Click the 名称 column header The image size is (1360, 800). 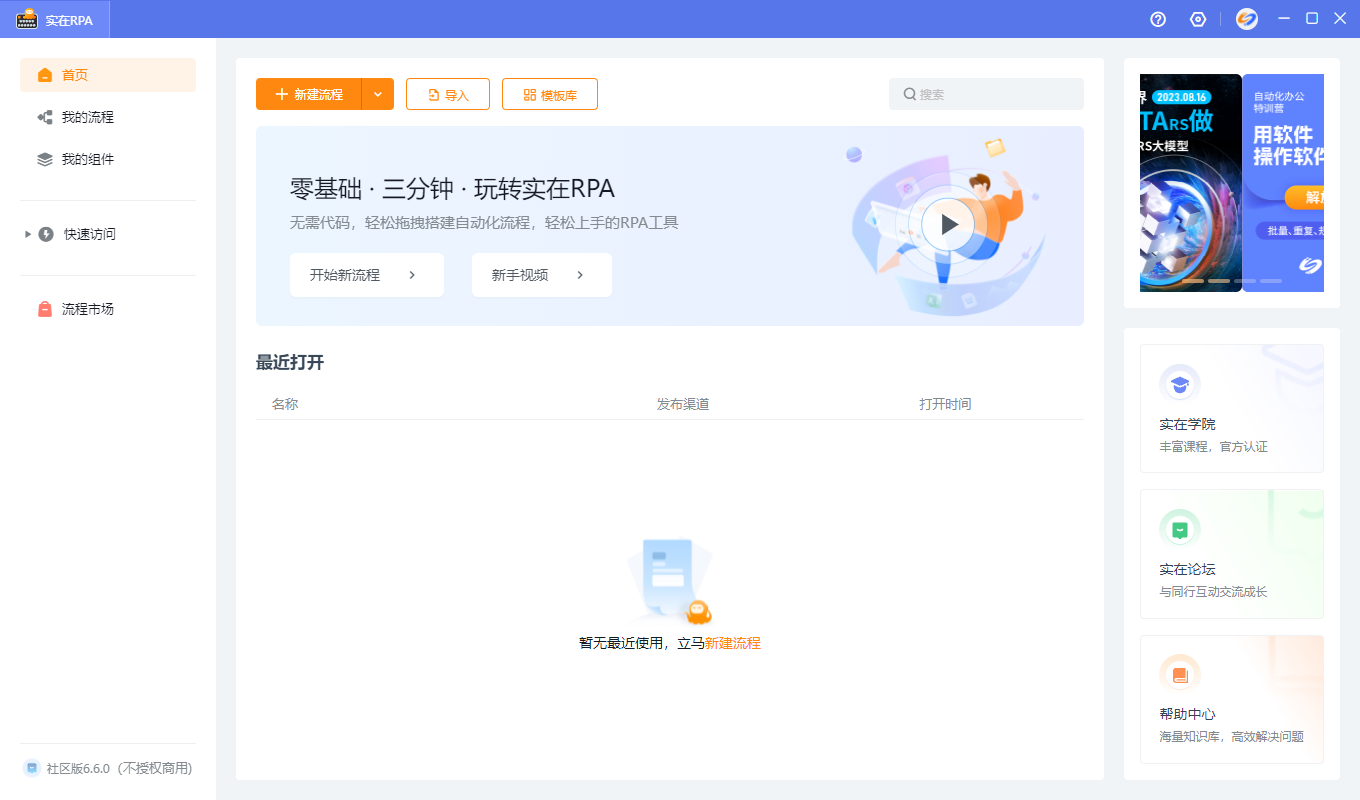coord(285,404)
